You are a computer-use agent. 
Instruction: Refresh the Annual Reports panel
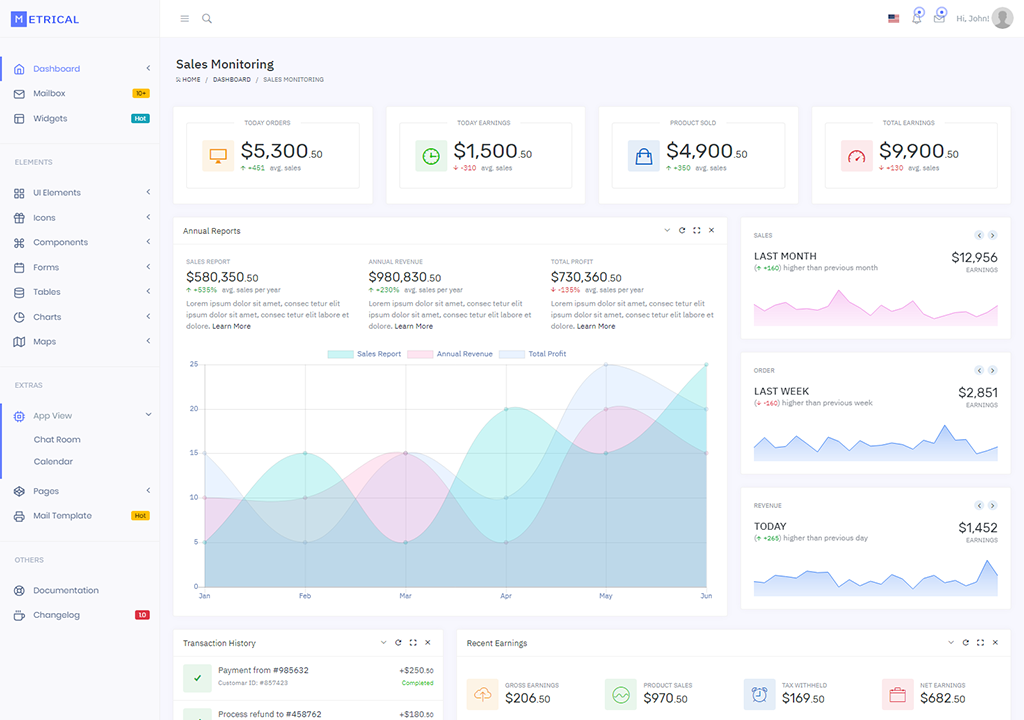coord(682,230)
